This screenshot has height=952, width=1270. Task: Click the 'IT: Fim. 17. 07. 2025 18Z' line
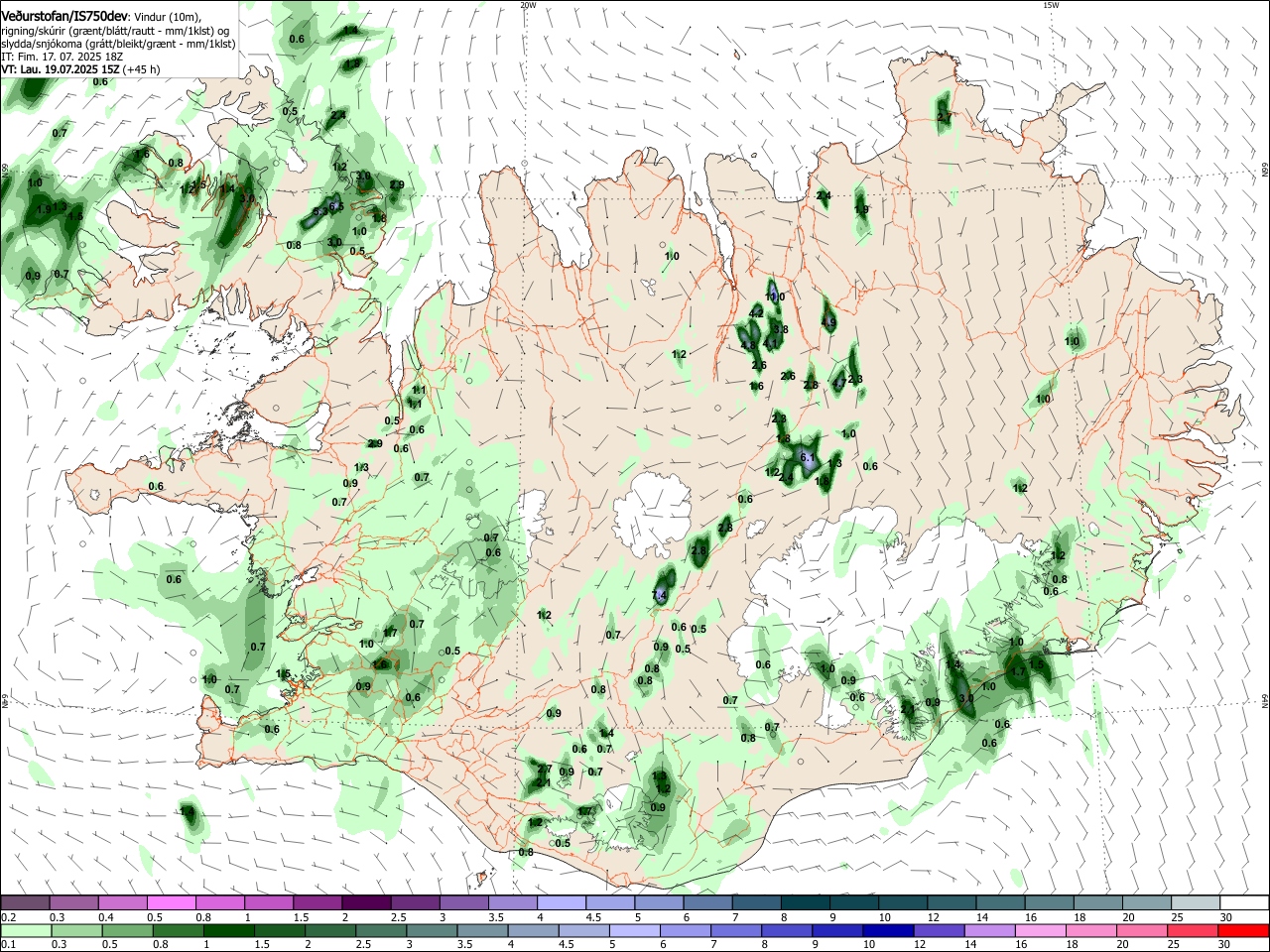[62, 57]
